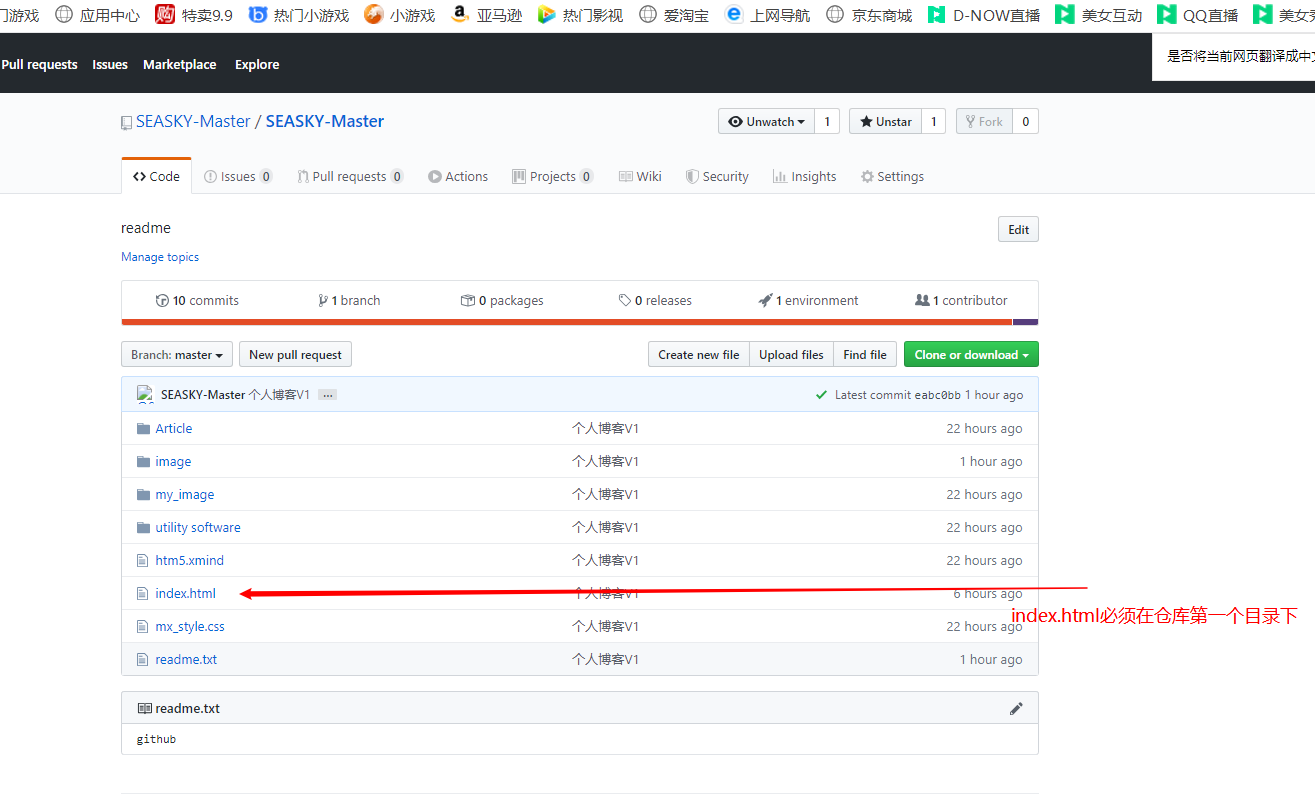The image size is (1315, 794).
Task: Open the Unwatch dropdown
Action: click(x=766, y=121)
